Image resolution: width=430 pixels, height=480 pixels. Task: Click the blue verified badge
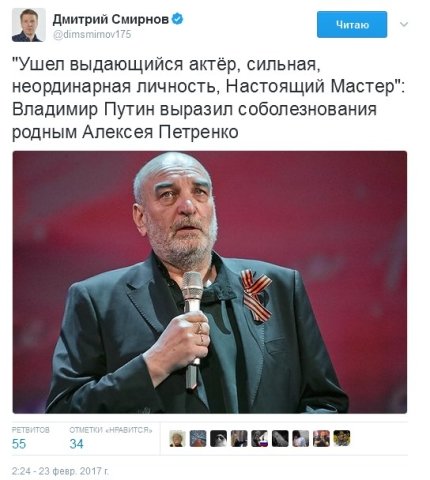coord(177,19)
